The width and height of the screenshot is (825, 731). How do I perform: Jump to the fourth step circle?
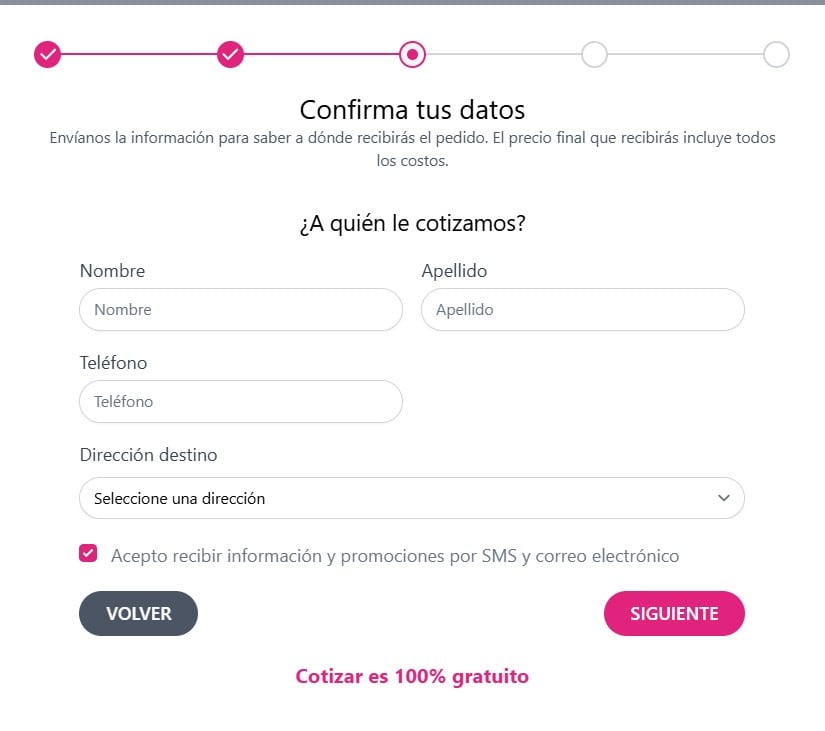click(x=594, y=54)
